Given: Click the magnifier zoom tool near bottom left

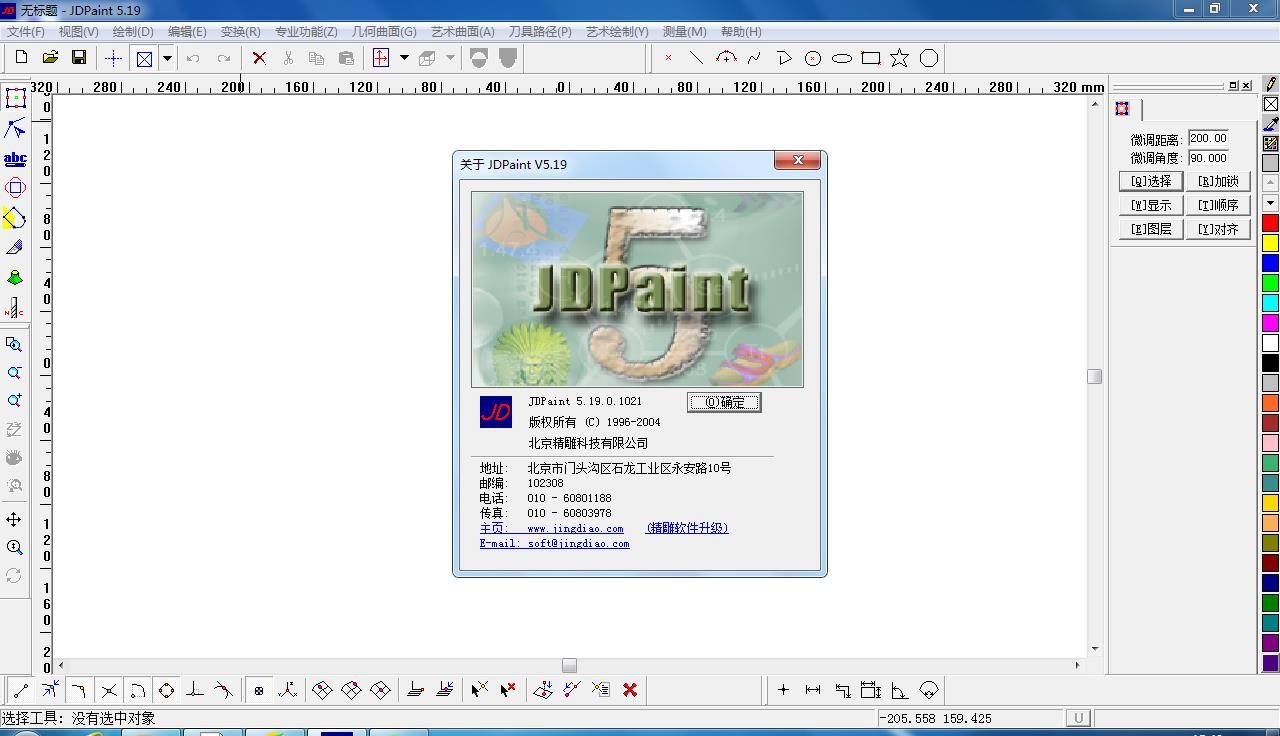Looking at the screenshot, I should (x=14, y=547).
